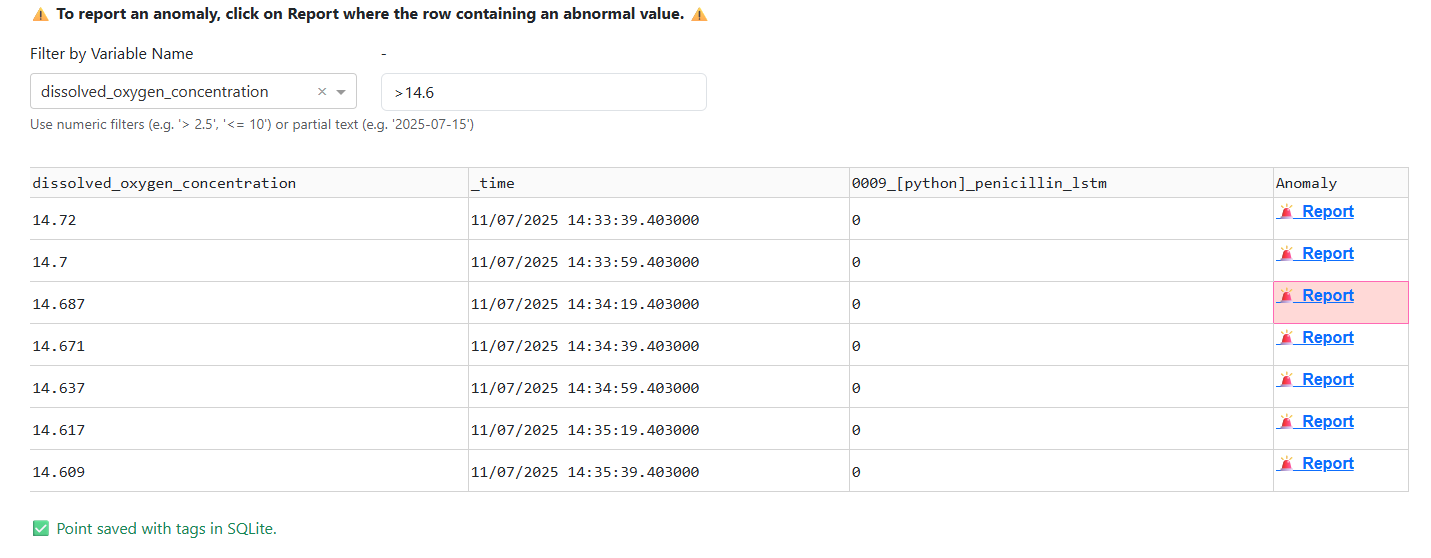Screen dimensions: 1431x558
Task: Select the 14.609 value cell
Action: click(59, 472)
